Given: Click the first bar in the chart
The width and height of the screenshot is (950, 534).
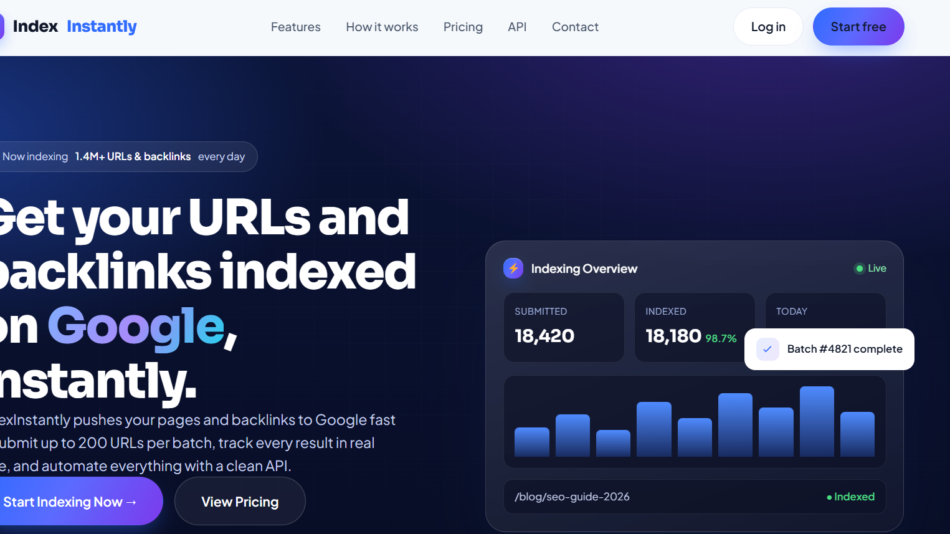Looking at the screenshot, I should (x=532, y=442).
